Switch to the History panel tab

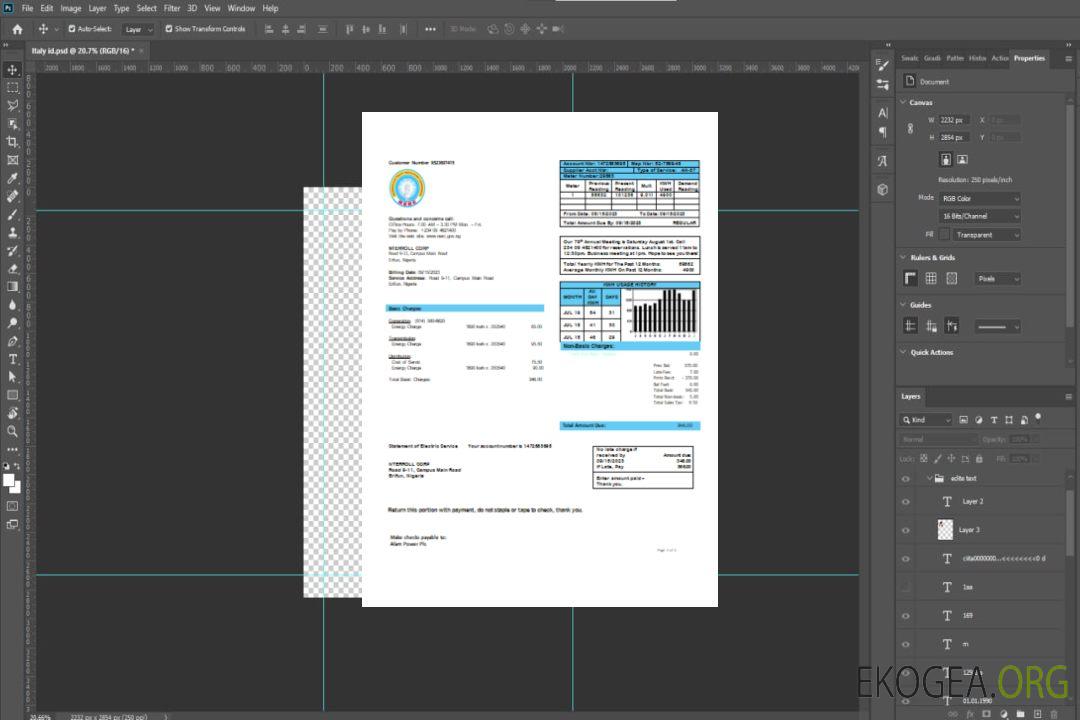(x=977, y=58)
